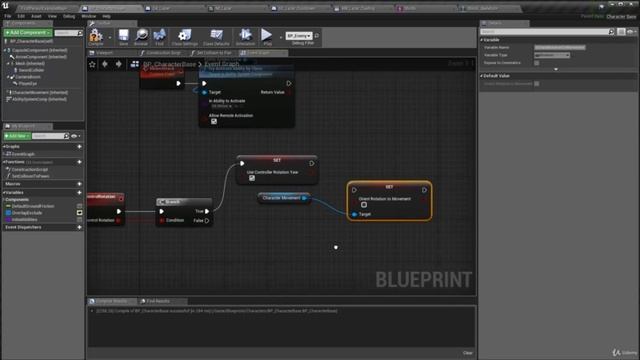This screenshot has height=360, width=640.
Task: Click the magnifier icon in the Components search
Action: (x=80, y=33)
